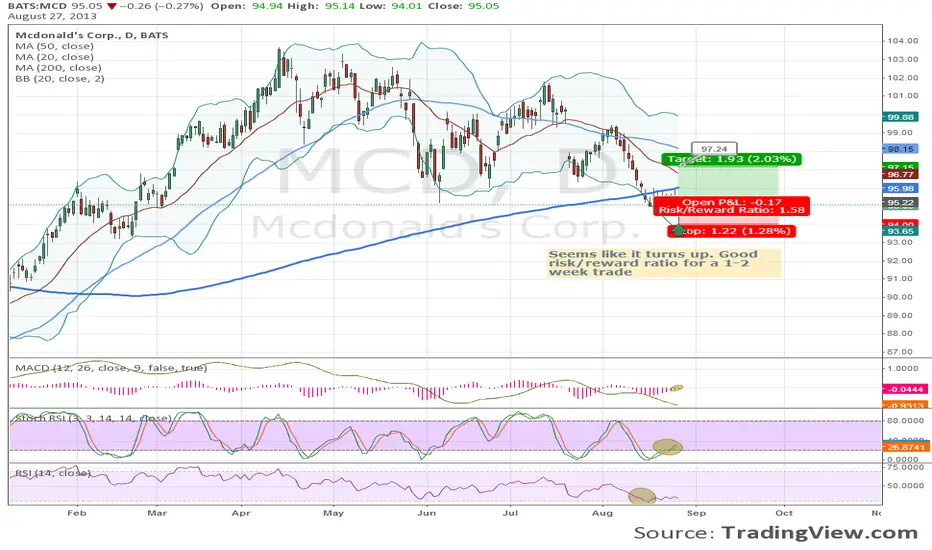Screen dimensions: 932x550
Task: Click the Apr label on the time axis
Action: [x=241, y=513]
